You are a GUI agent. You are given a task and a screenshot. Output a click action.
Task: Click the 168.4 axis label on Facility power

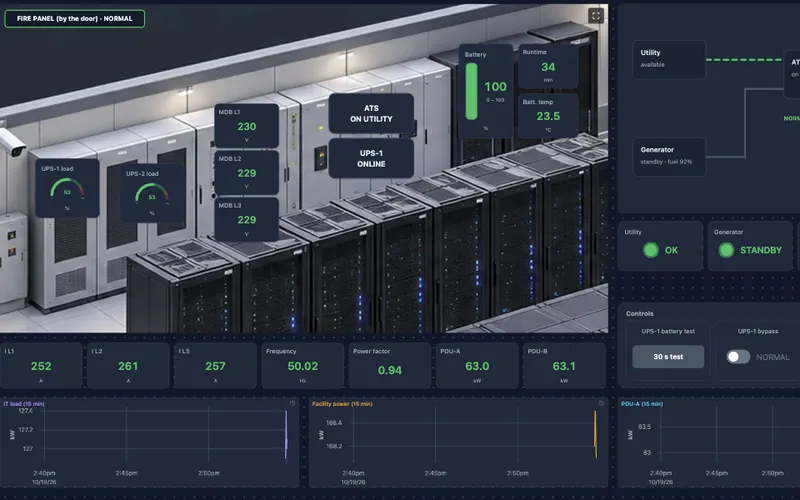tap(334, 422)
